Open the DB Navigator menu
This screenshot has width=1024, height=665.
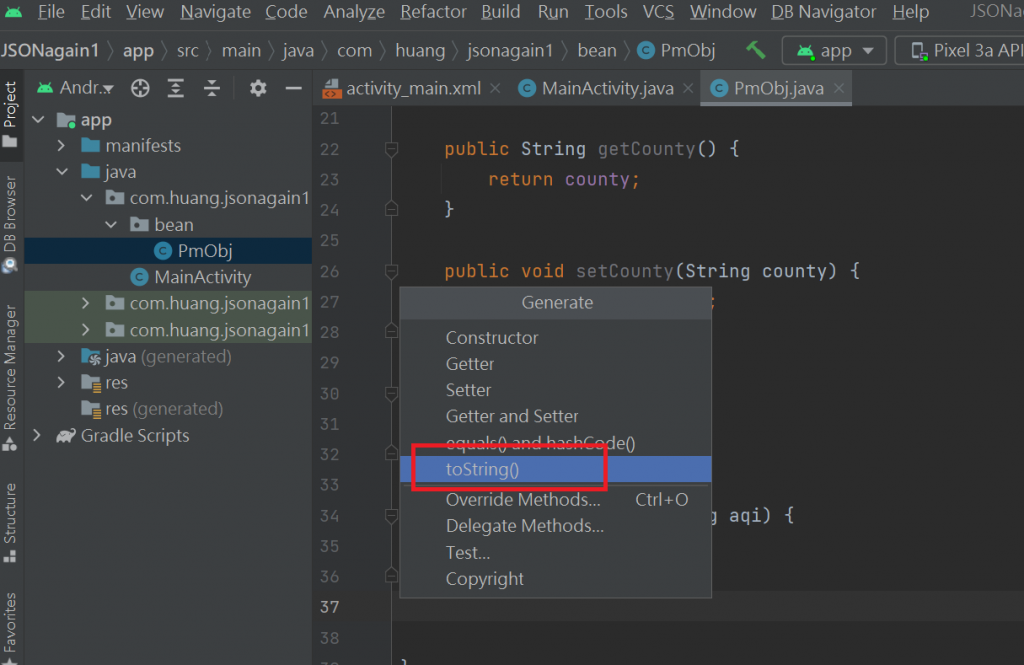(824, 12)
